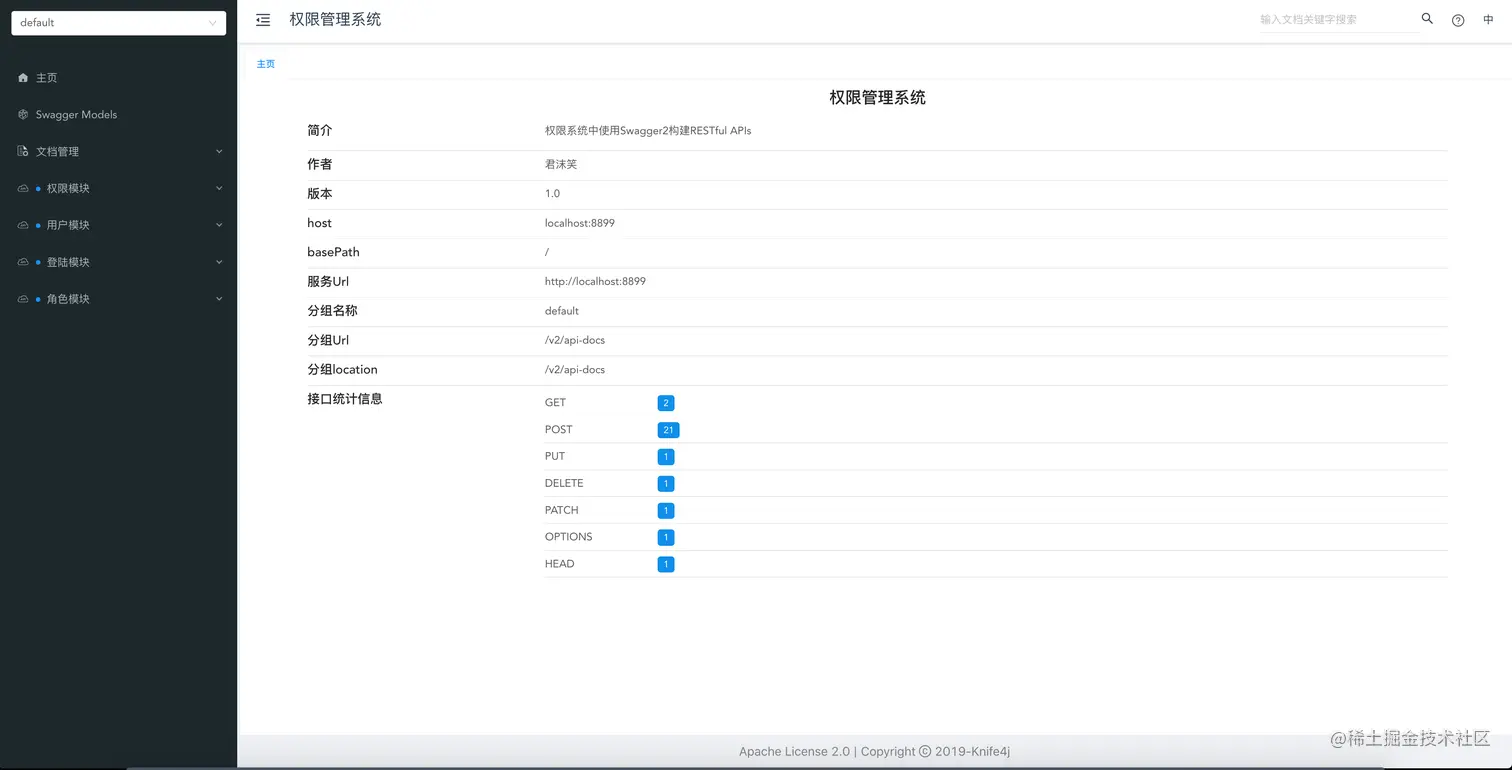Click the GET count badge 2

point(666,403)
